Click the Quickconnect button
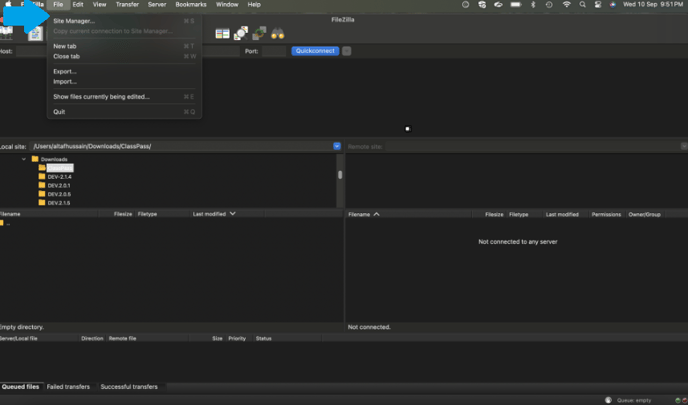Image resolution: width=688 pixels, height=405 pixels. click(315, 51)
